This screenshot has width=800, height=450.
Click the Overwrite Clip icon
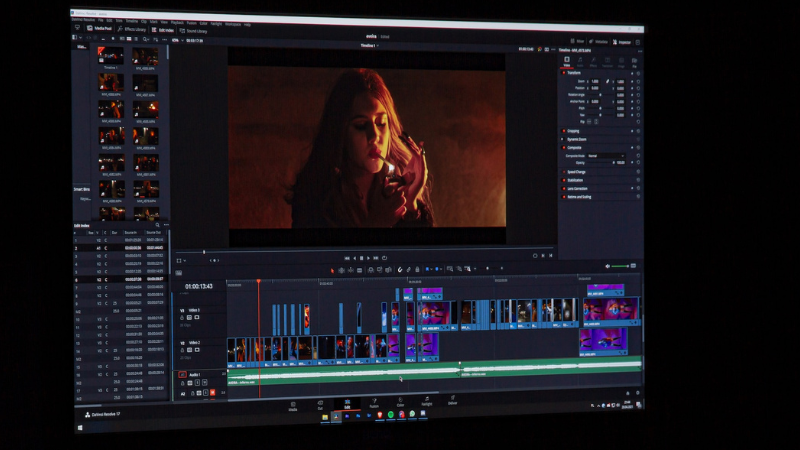click(380, 270)
